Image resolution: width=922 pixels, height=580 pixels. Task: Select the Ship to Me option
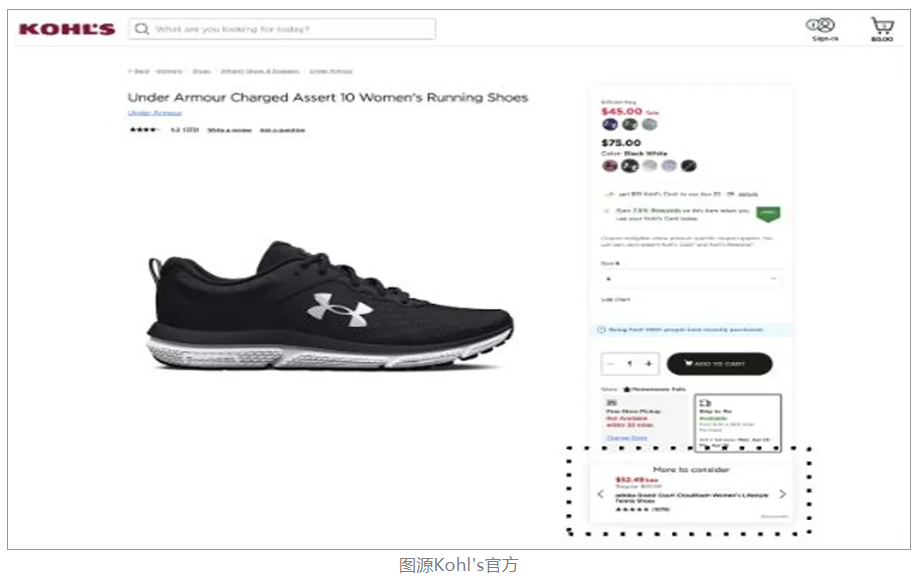pos(738,423)
